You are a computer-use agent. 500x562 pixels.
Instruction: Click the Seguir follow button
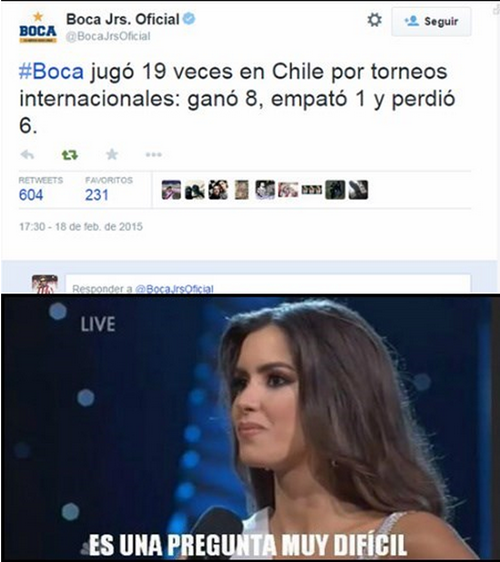pos(431,22)
